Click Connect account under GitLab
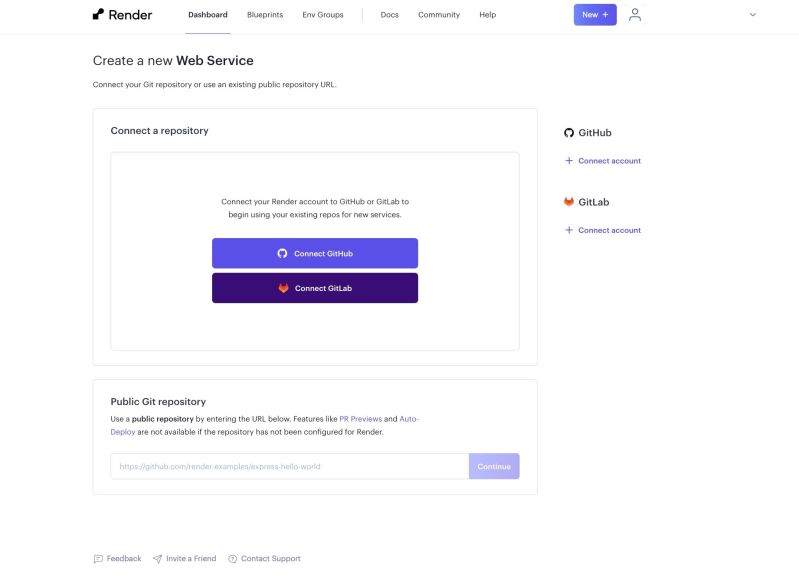This screenshot has width=799, height=582. [609, 230]
